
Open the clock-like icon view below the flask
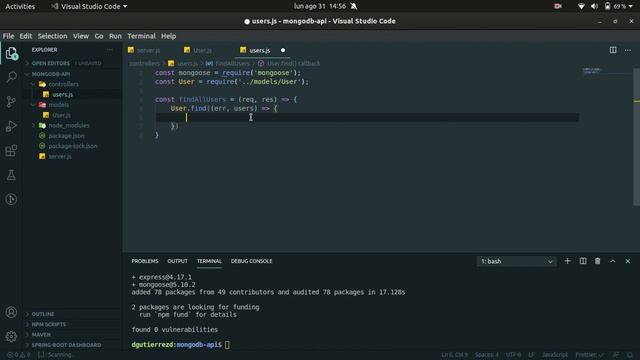[11, 199]
